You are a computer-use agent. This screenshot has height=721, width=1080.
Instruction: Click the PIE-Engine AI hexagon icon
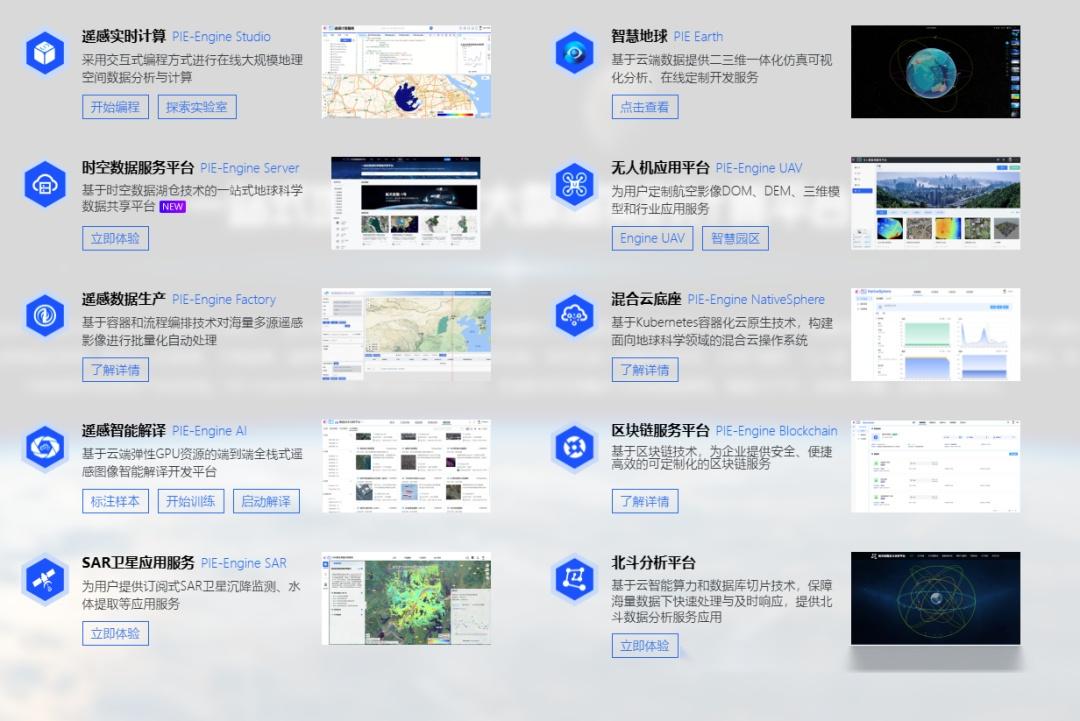pos(44,447)
